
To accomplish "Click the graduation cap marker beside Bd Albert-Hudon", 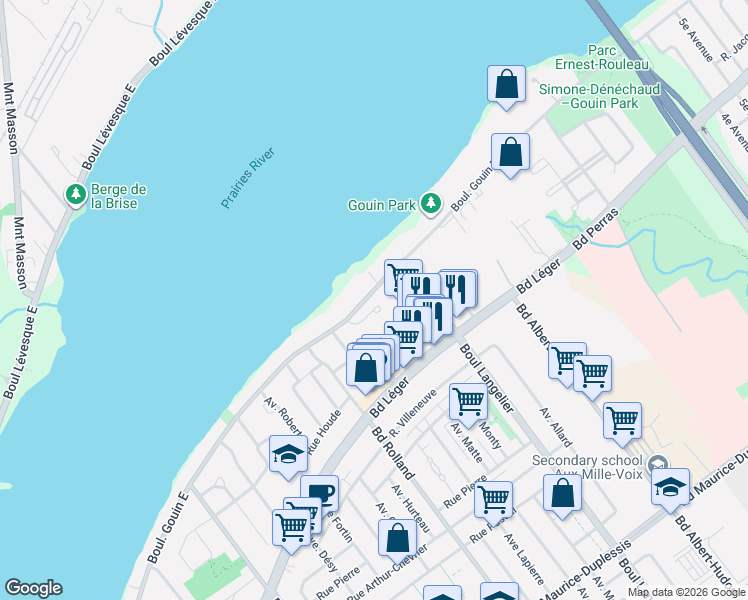I will coord(670,488).
